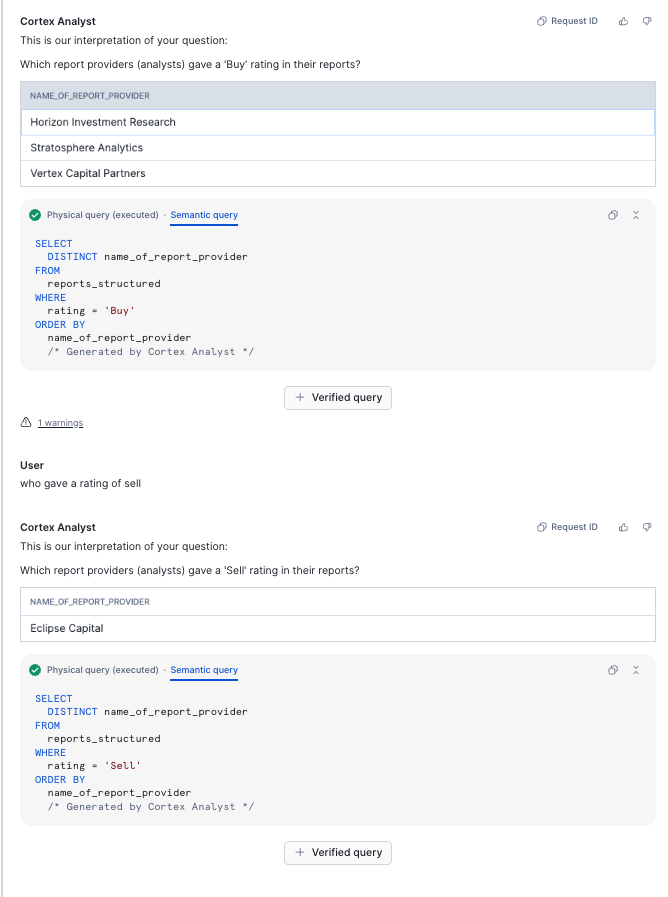Give thumbs down to the Sell rating answer
Image resolution: width=668 pixels, height=897 pixels.
[x=647, y=527]
